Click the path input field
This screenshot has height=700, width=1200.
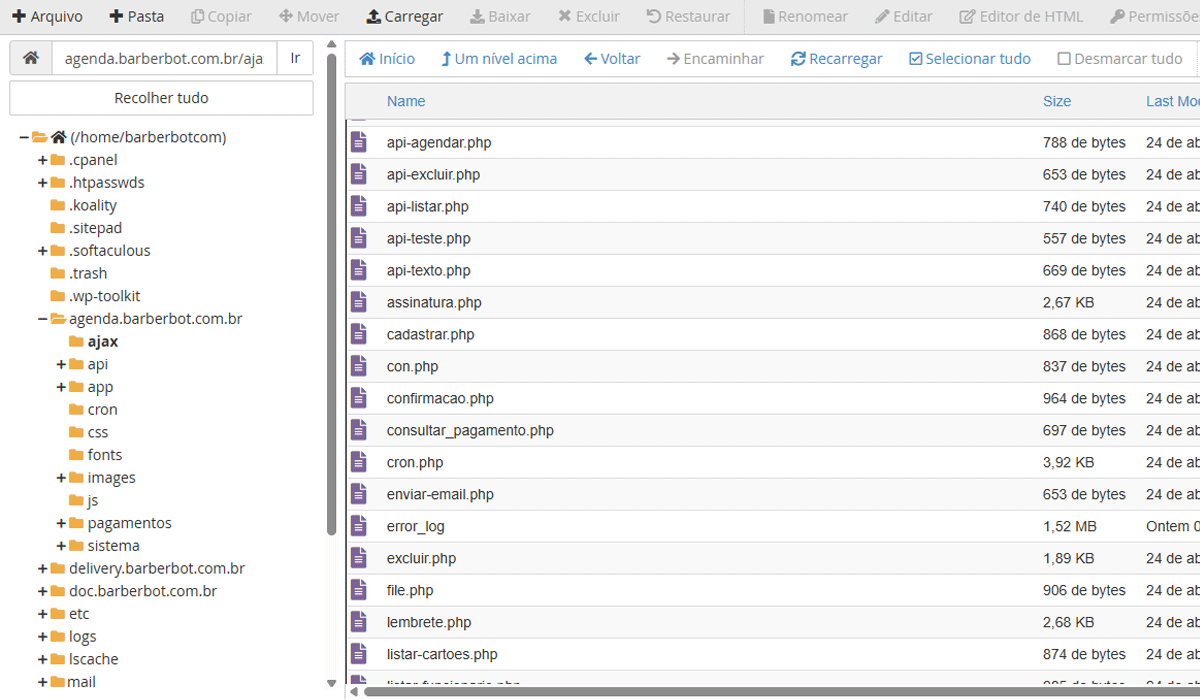click(163, 59)
